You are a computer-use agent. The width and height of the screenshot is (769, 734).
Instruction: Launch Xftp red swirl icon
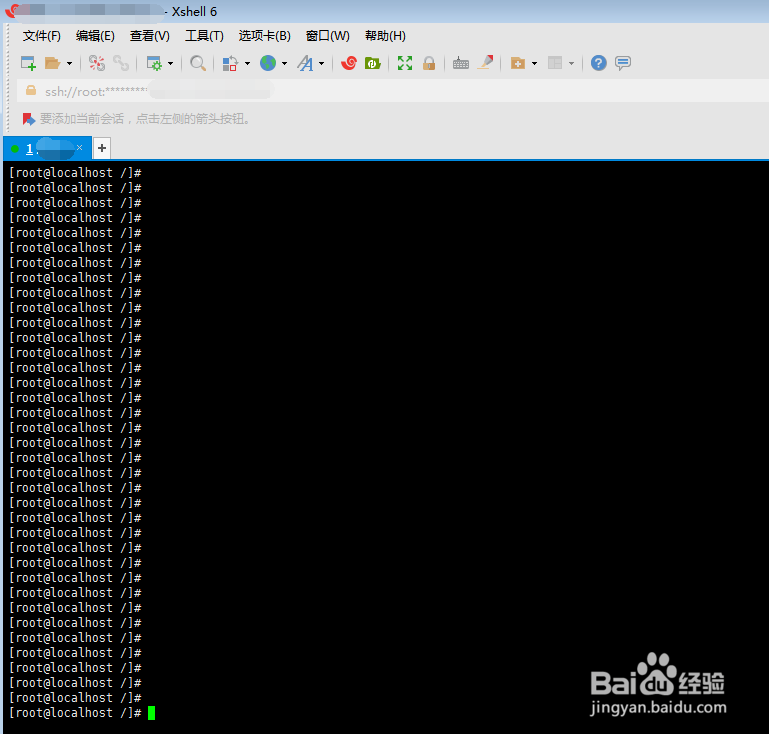click(349, 63)
